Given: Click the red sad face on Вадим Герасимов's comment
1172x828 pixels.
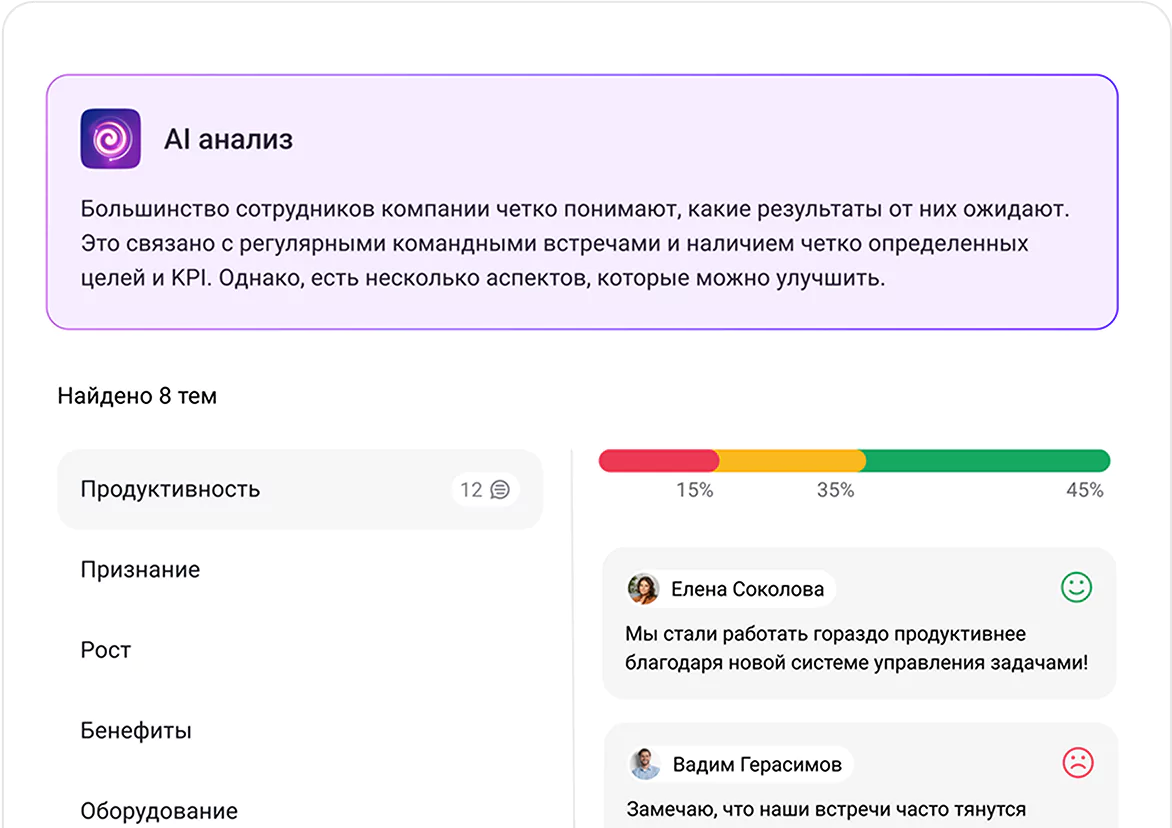Looking at the screenshot, I should [x=1076, y=763].
